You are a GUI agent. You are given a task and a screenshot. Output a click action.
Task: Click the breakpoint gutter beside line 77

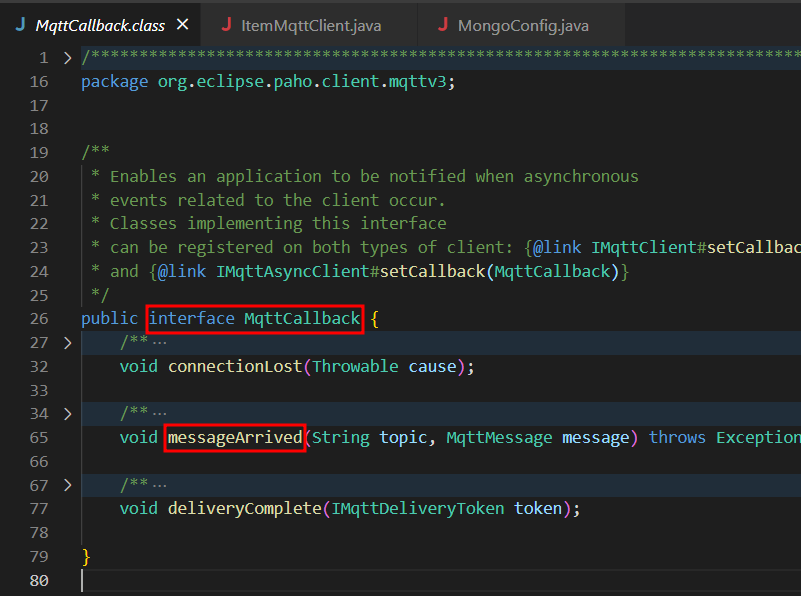tap(18, 508)
